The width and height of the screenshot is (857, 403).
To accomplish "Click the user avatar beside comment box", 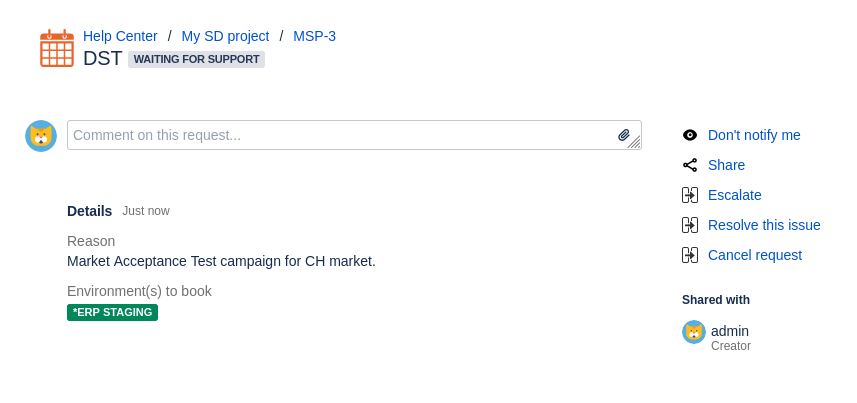I will pyautogui.click(x=41, y=136).
